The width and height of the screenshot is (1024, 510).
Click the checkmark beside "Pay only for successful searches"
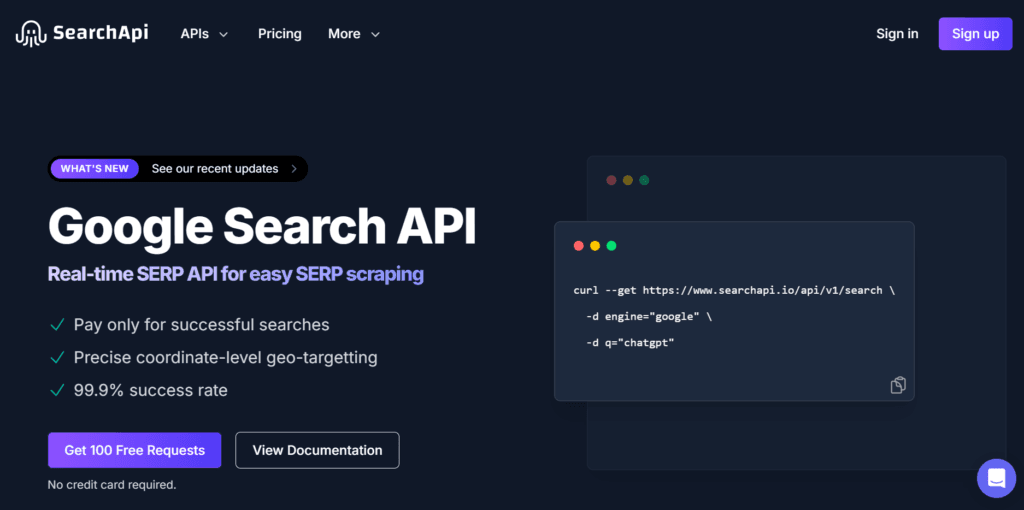point(57,325)
